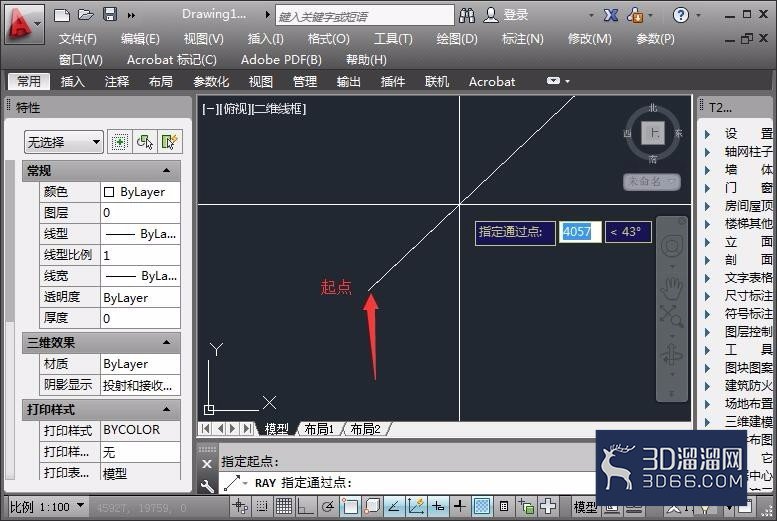Click the Open file folder icon
777x521 pixels.
[x=86, y=15]
